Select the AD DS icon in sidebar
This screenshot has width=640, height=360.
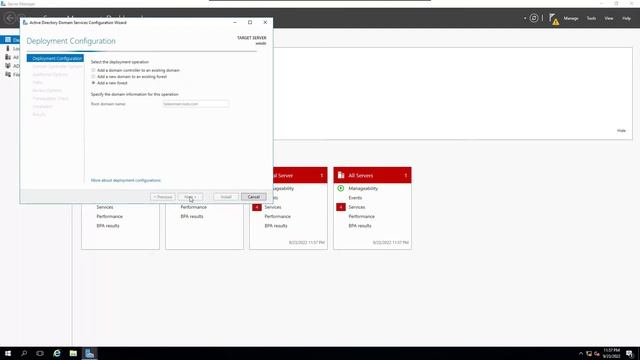(8, 66)
